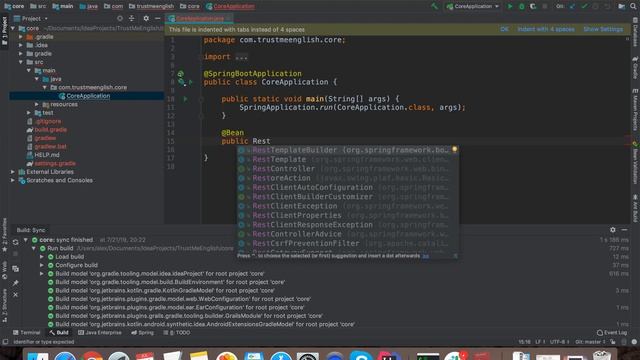640x360 pixels.
Task: Expand the gradle folder in project tree
Action: [x=21, y=53]
